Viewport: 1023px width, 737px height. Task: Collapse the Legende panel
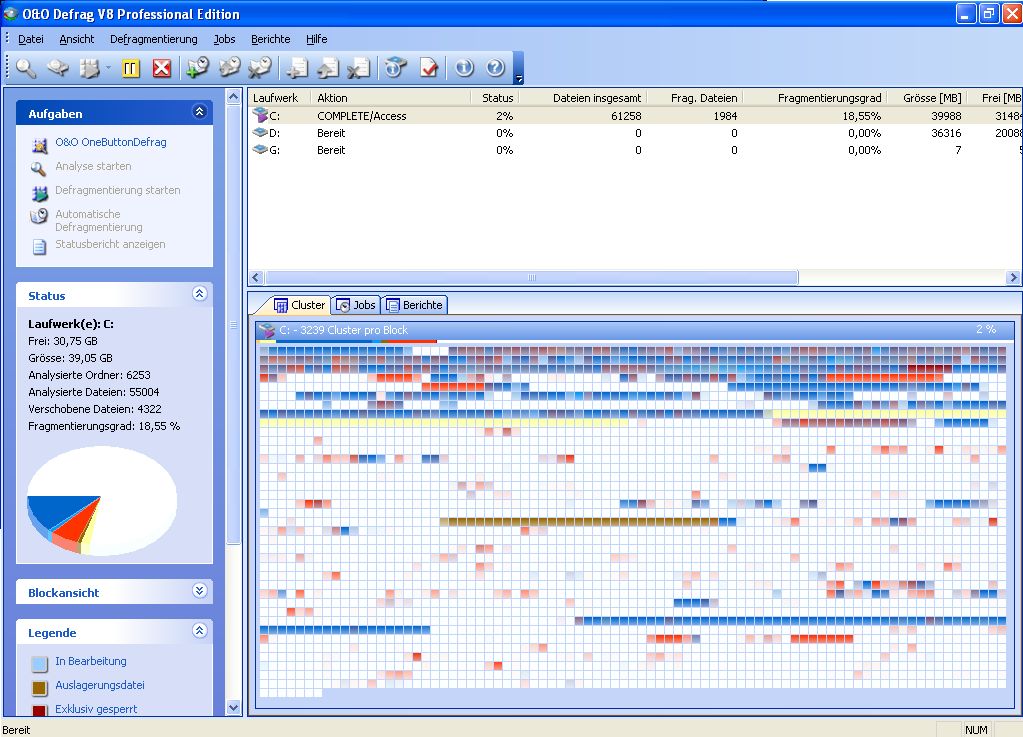(x=199, y=631)
